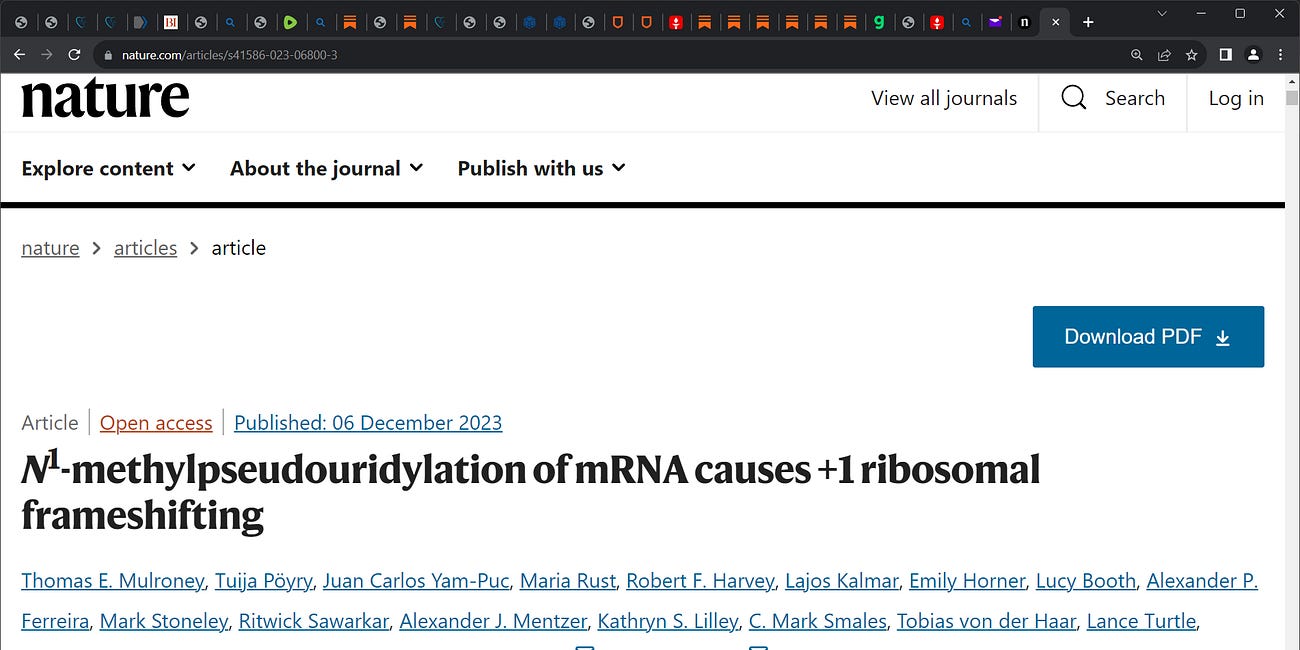
Task: Click the browser profile avatar
Action: tap(1253, 55)
